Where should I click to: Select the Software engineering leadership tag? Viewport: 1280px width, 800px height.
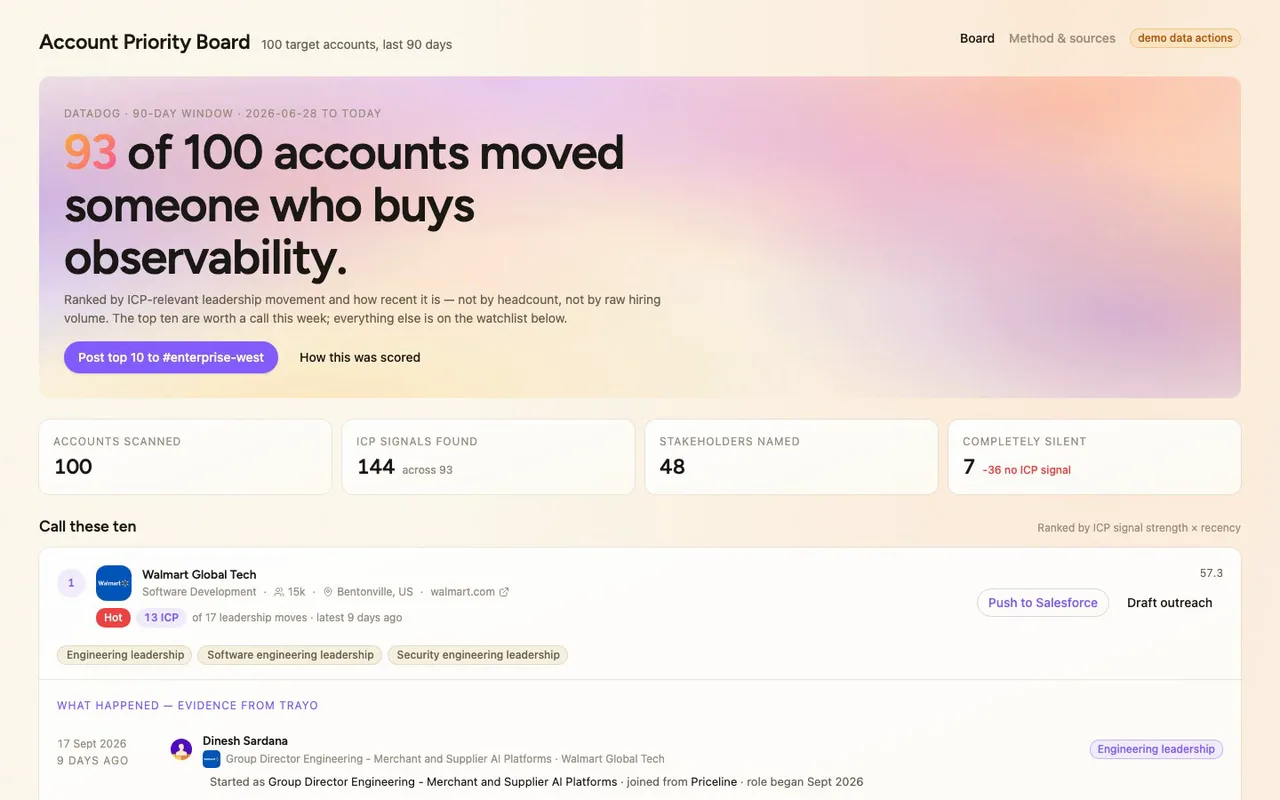(x=290, y=655)
